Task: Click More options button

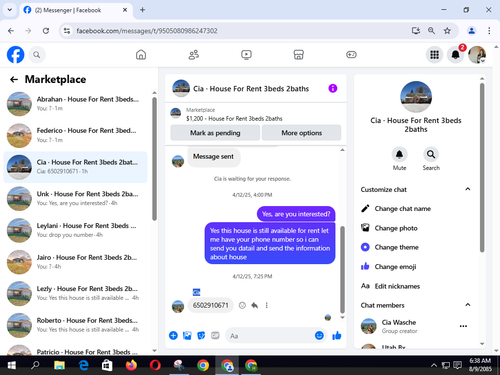Action: tap(302, 133)
